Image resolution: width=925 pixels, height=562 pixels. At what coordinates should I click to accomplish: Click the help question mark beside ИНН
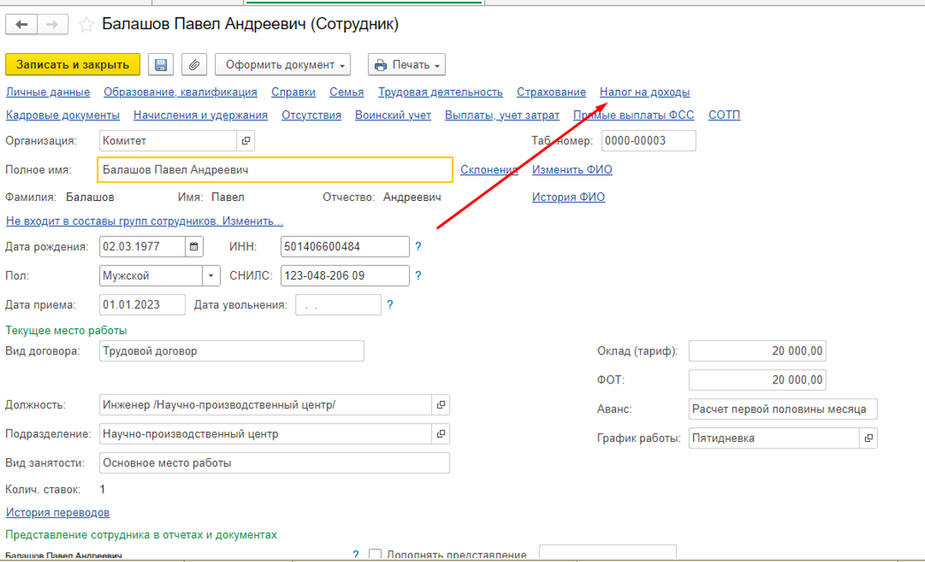(418, 247)
